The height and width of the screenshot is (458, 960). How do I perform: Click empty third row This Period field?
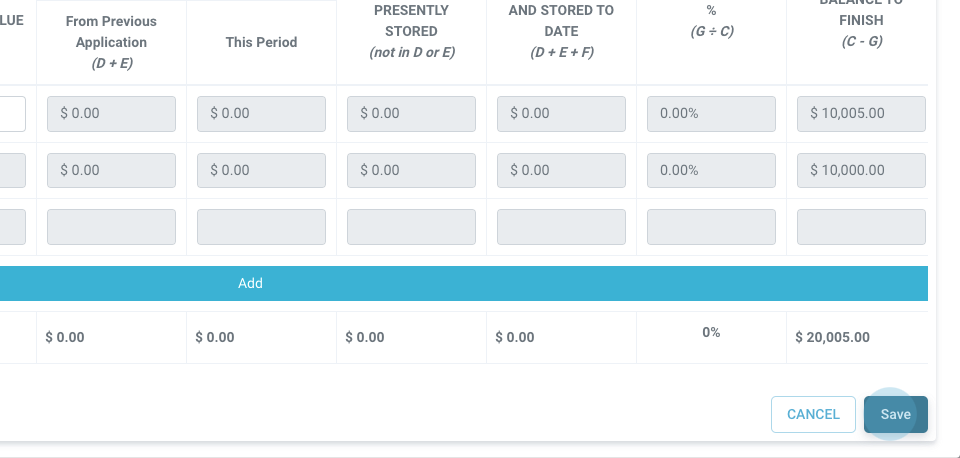pos(261,227)
